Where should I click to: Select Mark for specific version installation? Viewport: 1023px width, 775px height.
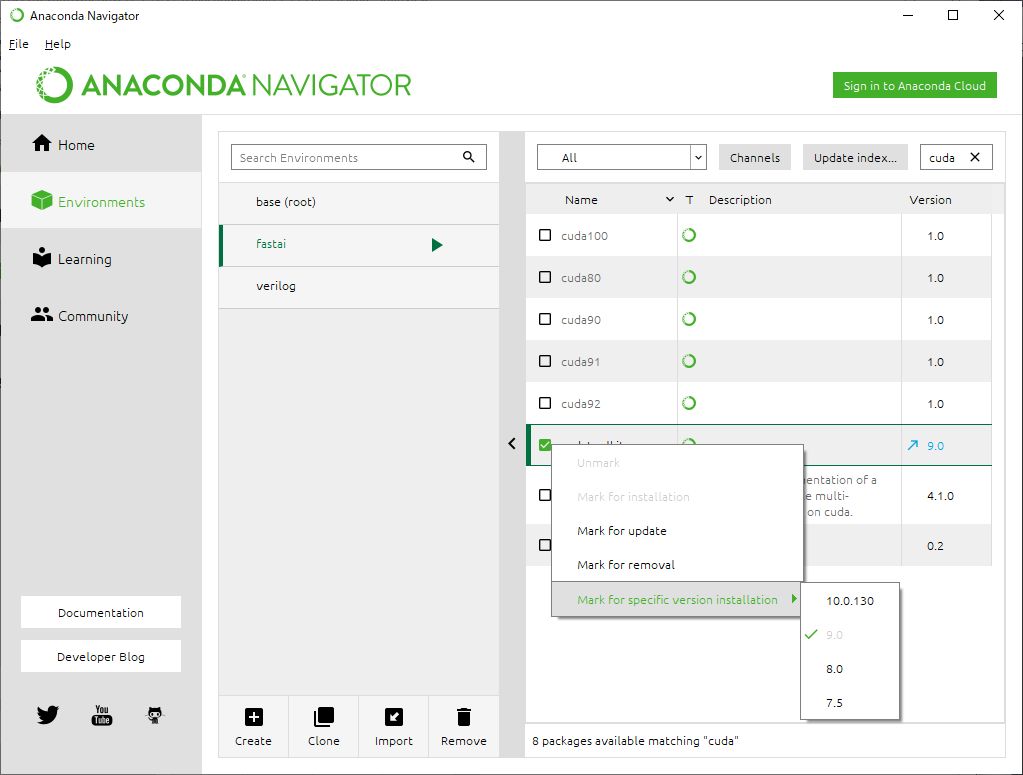coord(677,600)
